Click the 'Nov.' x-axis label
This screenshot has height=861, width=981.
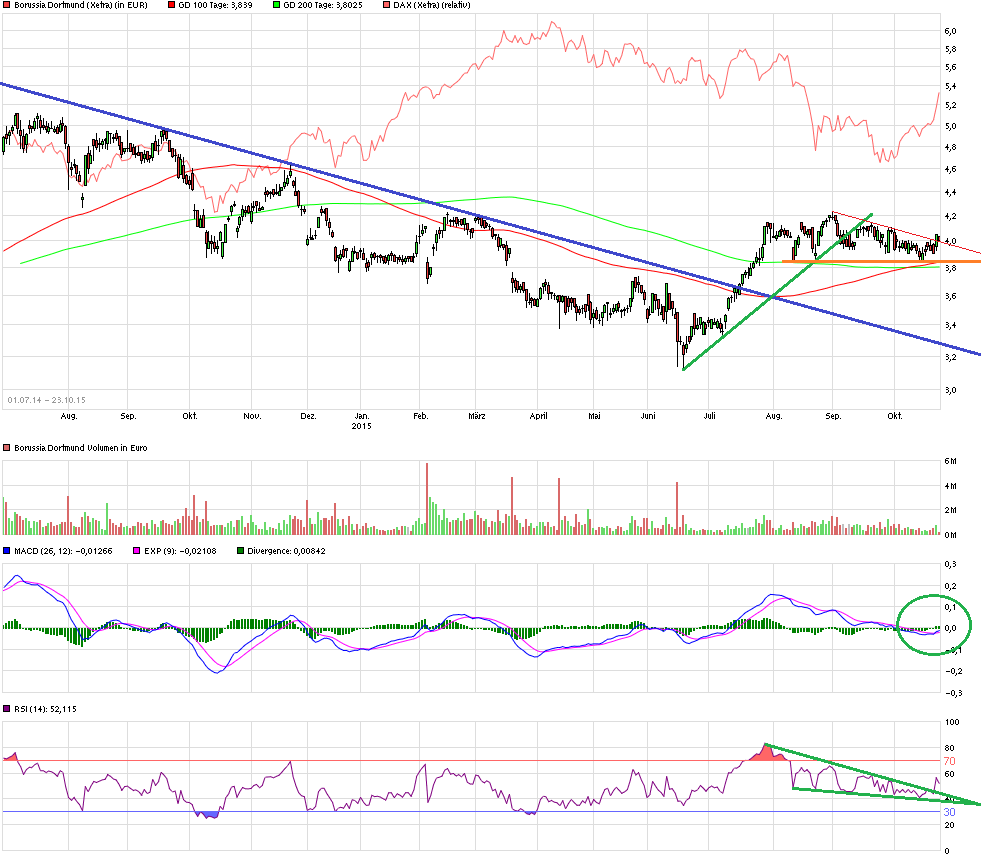click(252, 416)
